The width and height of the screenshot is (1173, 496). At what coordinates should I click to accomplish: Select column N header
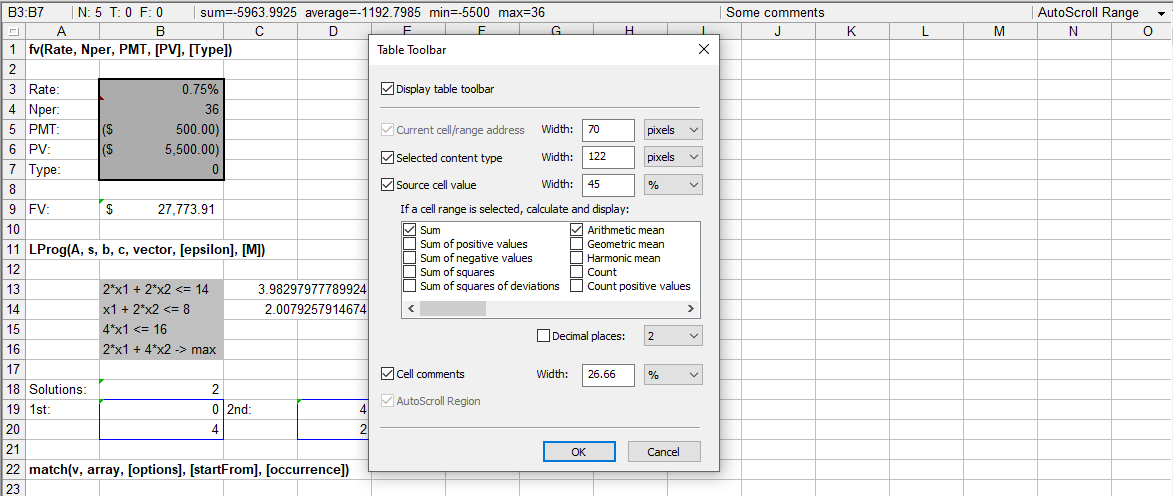click(1073, 32)
